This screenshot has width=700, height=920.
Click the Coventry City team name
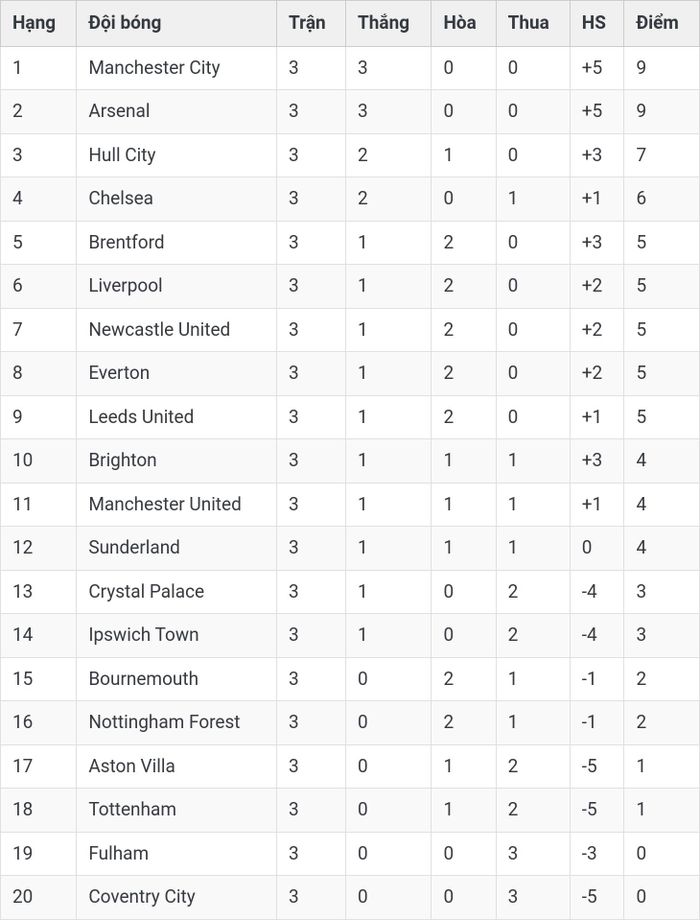141,897
